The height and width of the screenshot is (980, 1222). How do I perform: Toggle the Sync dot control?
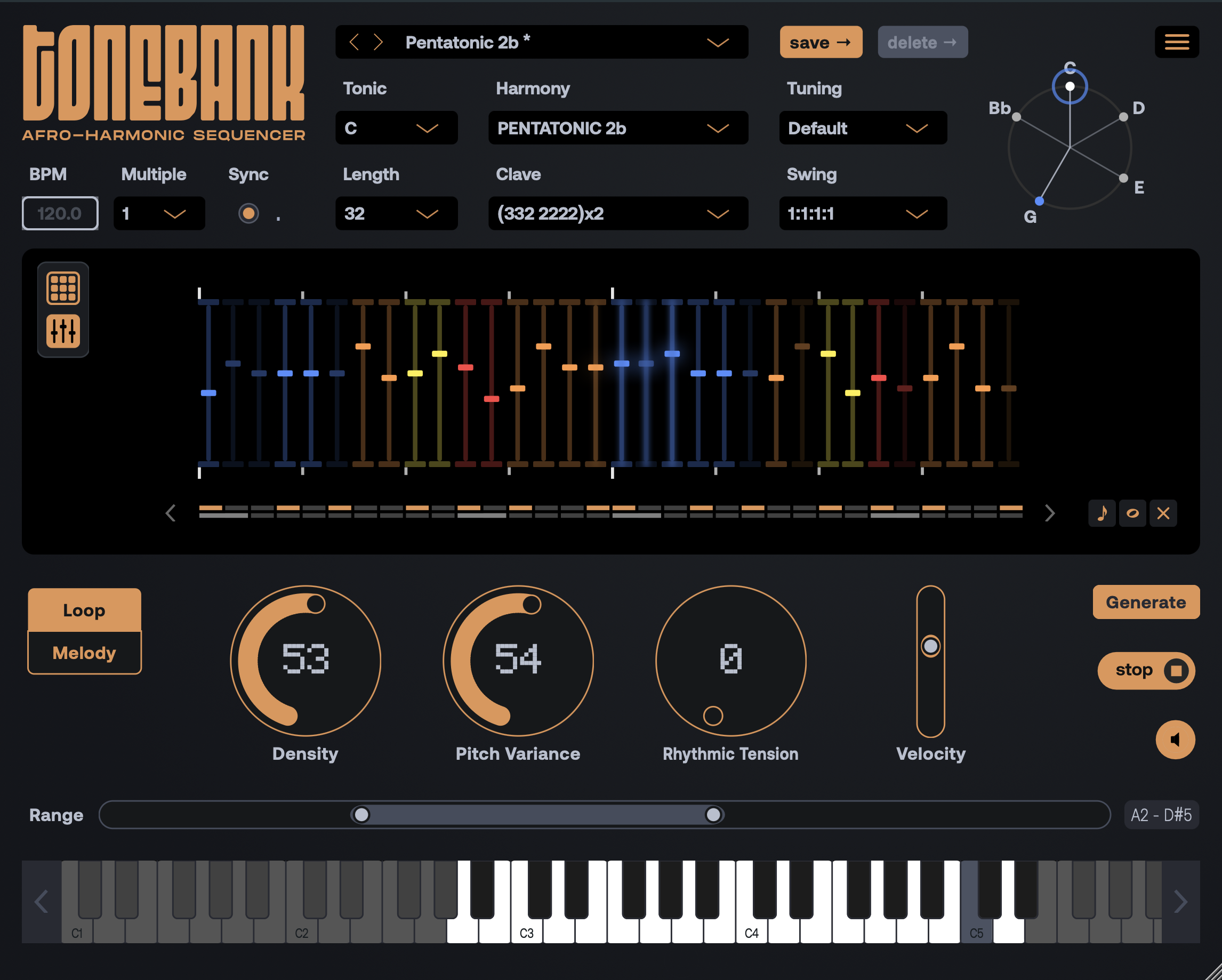click(x=248, y=213)
